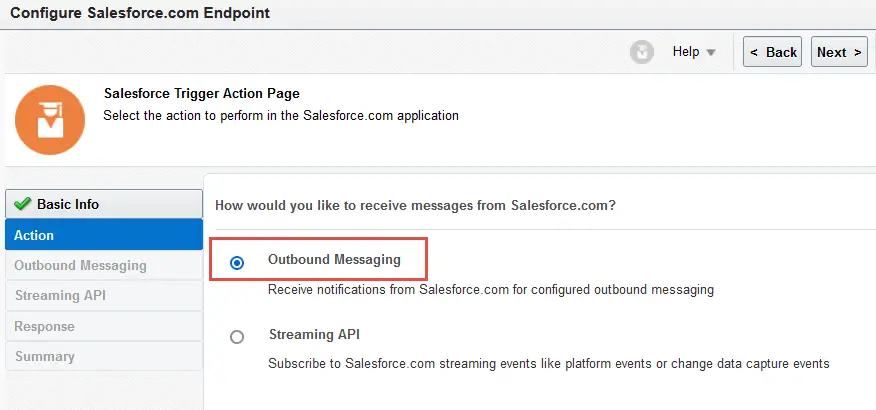This screenshot has width=876, height=410.
Task: Open the Basic Info step
Action: click(x=104, y=204)
